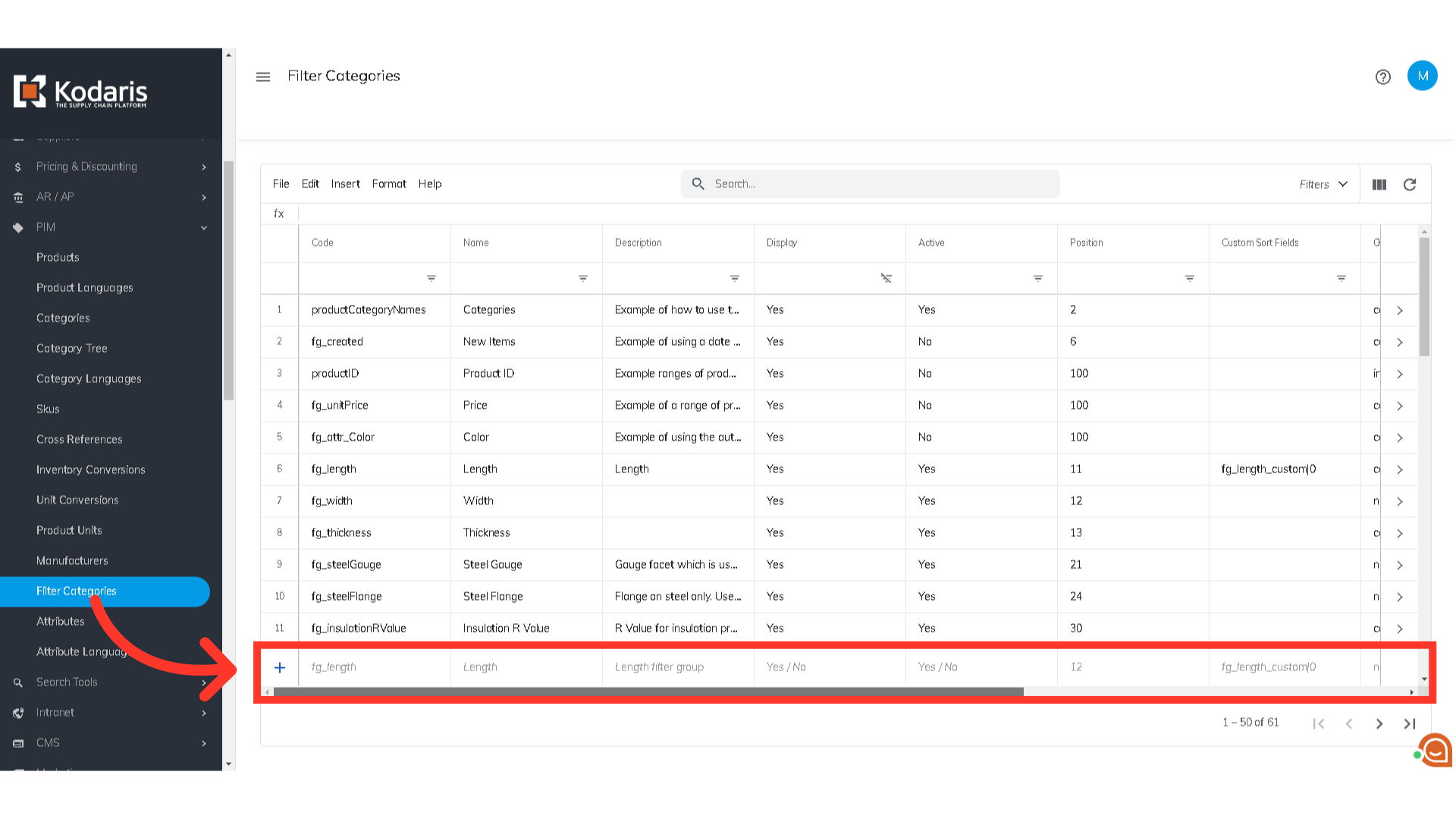
Task: Go to the last page icon
Action: click(x=1409, y=723)
